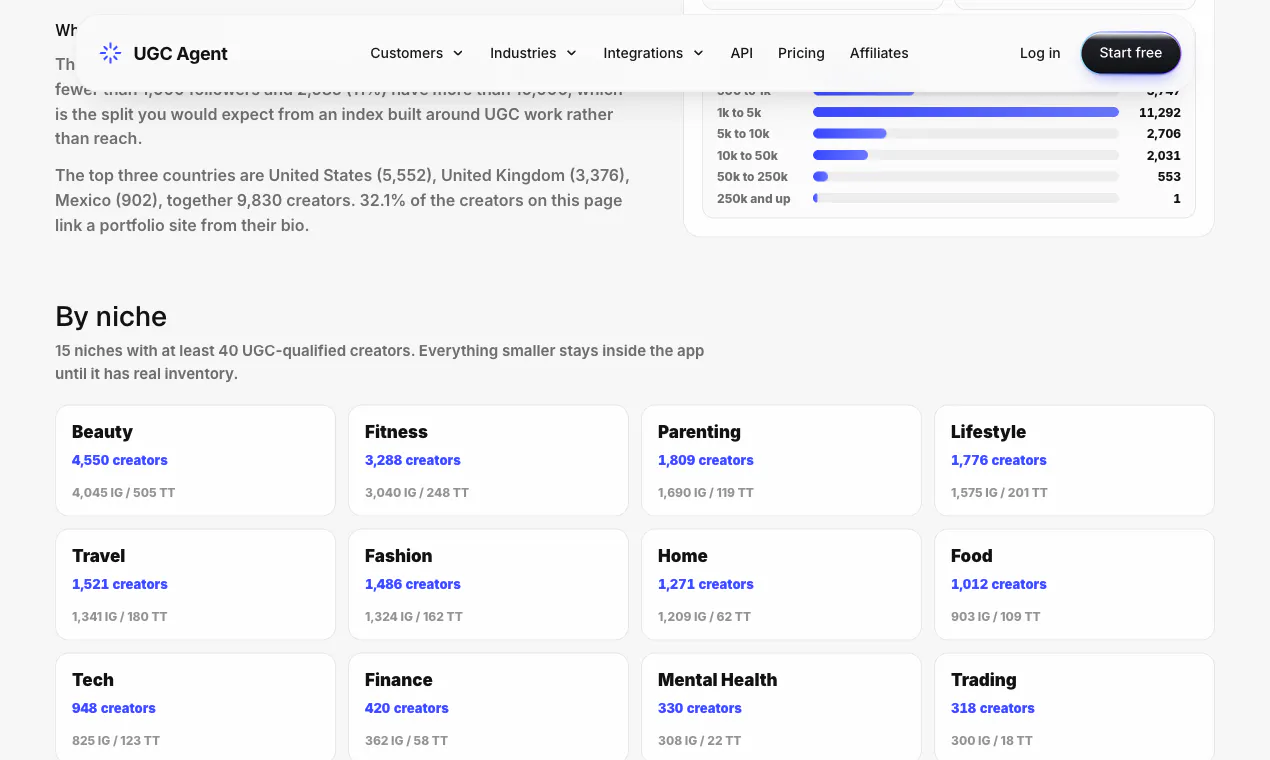Open the Lifestyle niche card
Viewport: 1270px width, 760px height.
(1074, 460)
